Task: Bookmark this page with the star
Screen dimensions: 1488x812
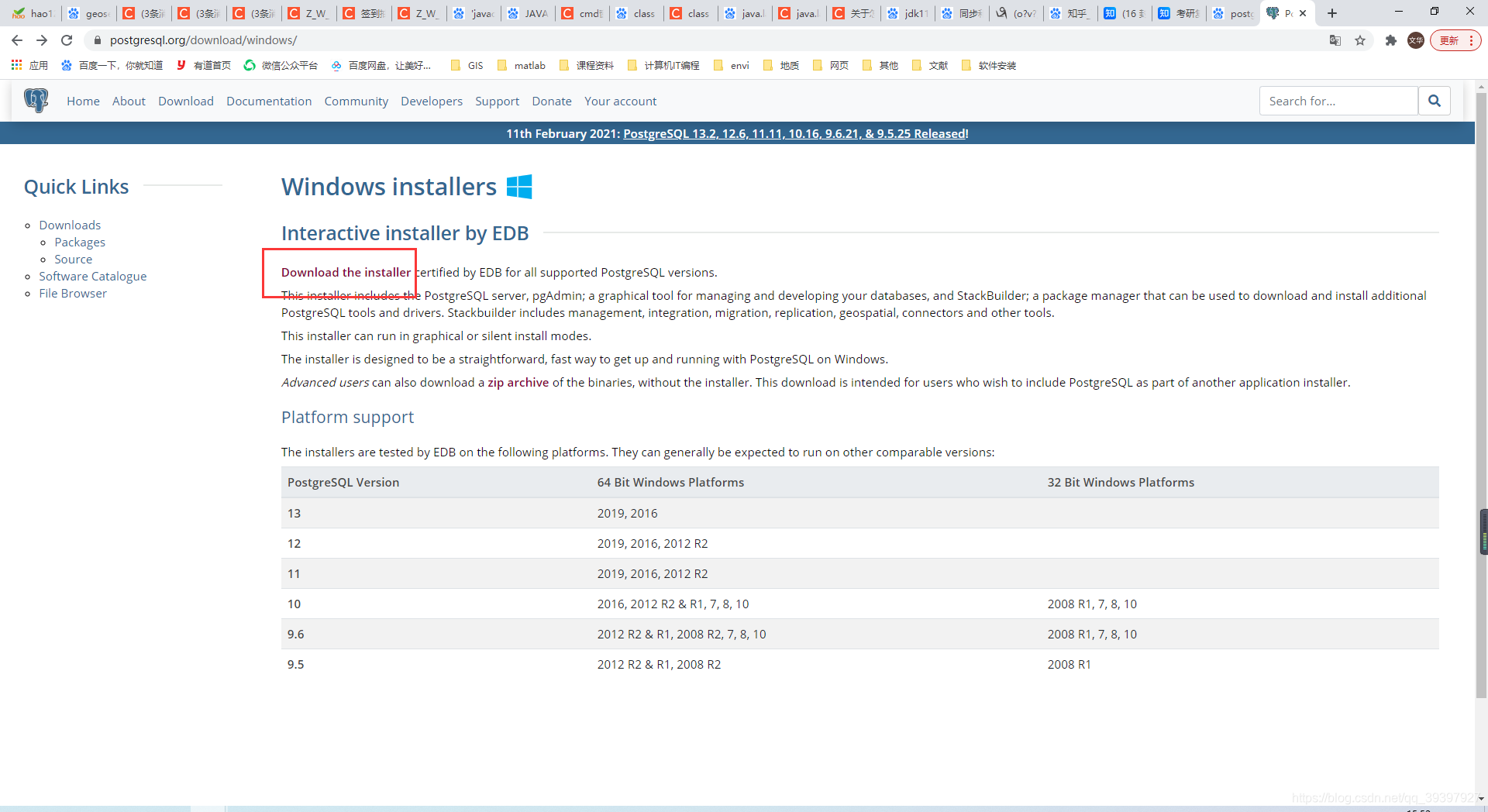Action: (x=1360, y=40)
